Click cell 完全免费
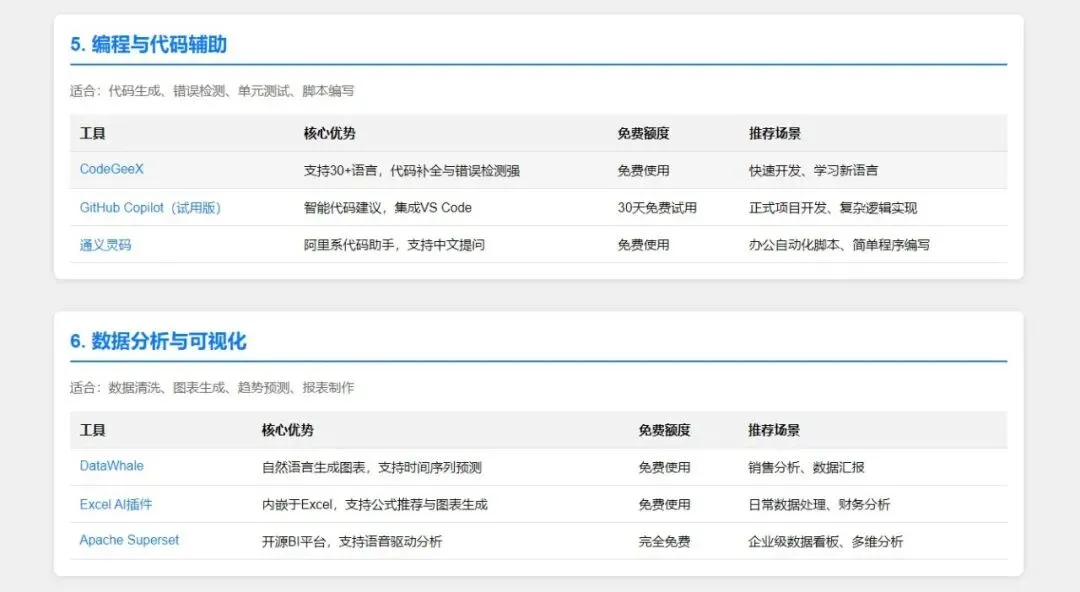 [x=664, y=542]
